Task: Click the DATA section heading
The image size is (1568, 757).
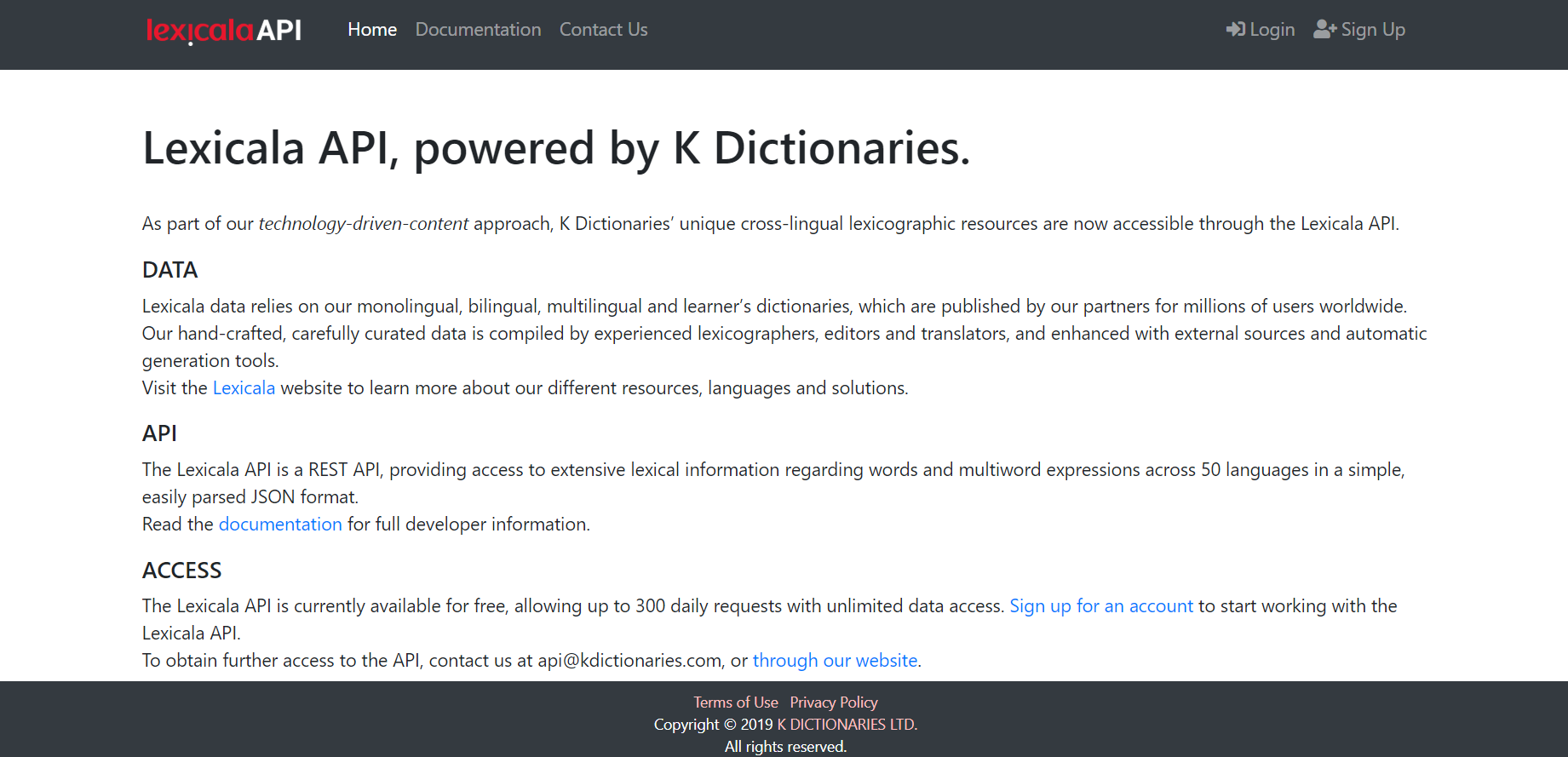Action: click(169, 270)
